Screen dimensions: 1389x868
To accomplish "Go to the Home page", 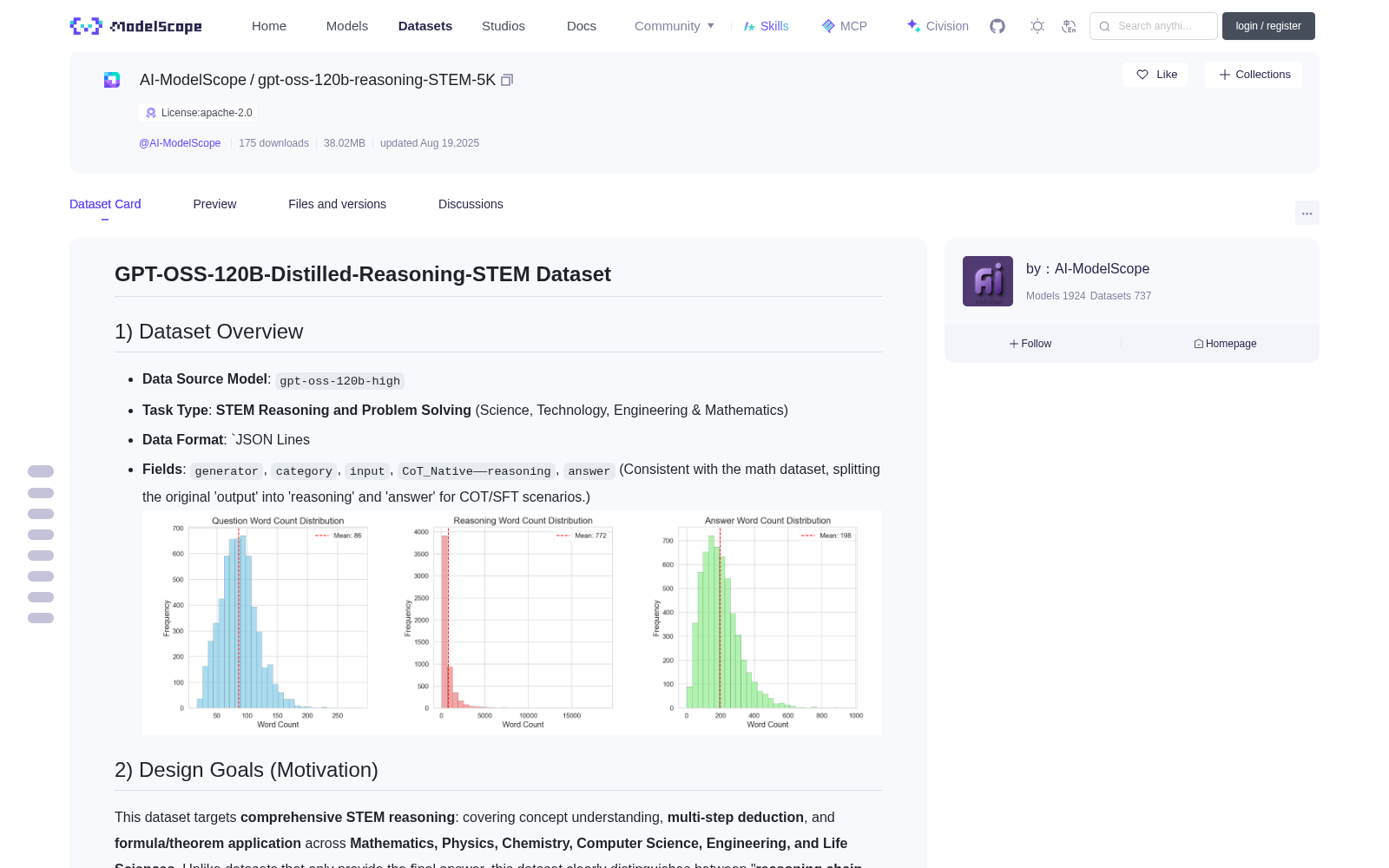I will (269, 26).
